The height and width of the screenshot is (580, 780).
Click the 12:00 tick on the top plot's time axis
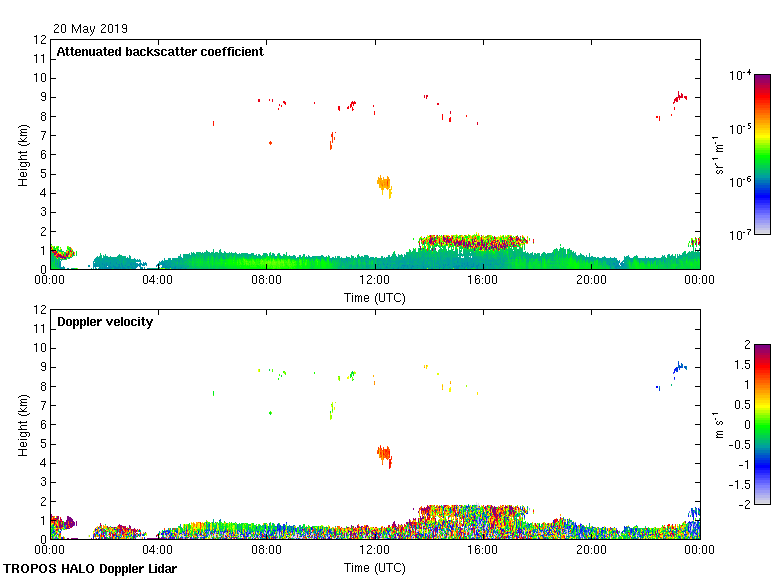coord(374,280)
